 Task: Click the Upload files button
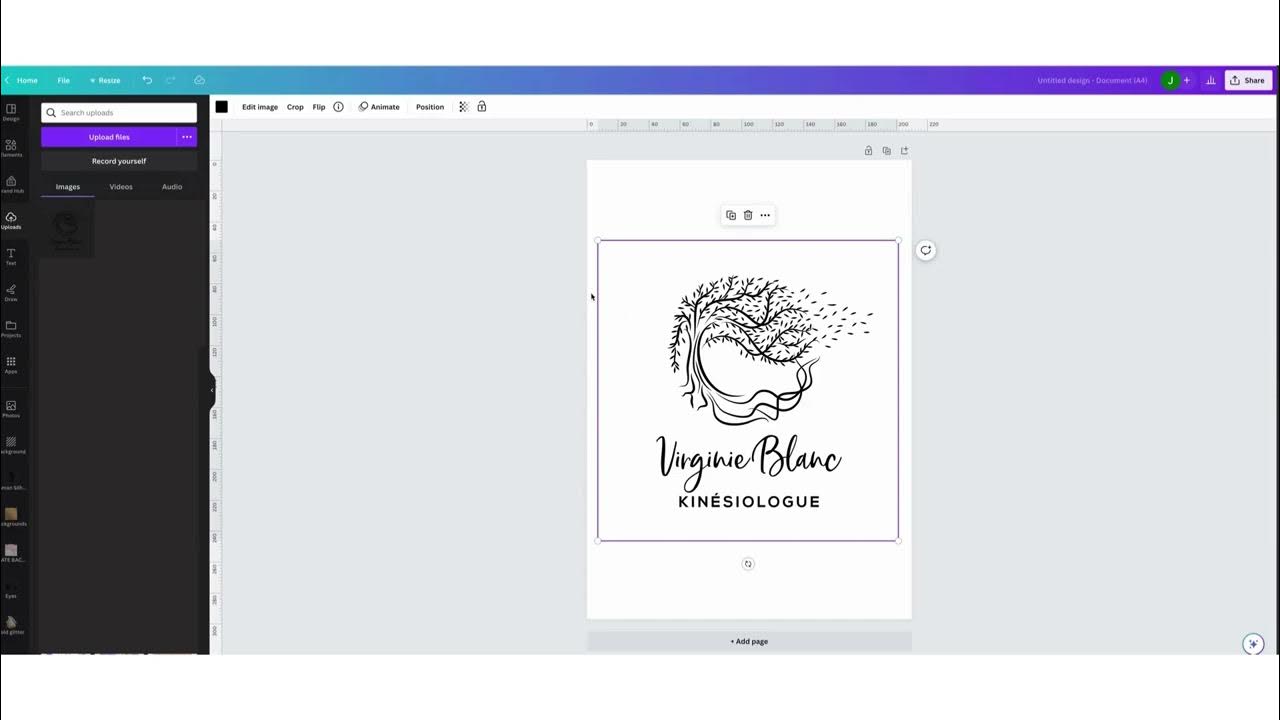click(x=109, y=137)
